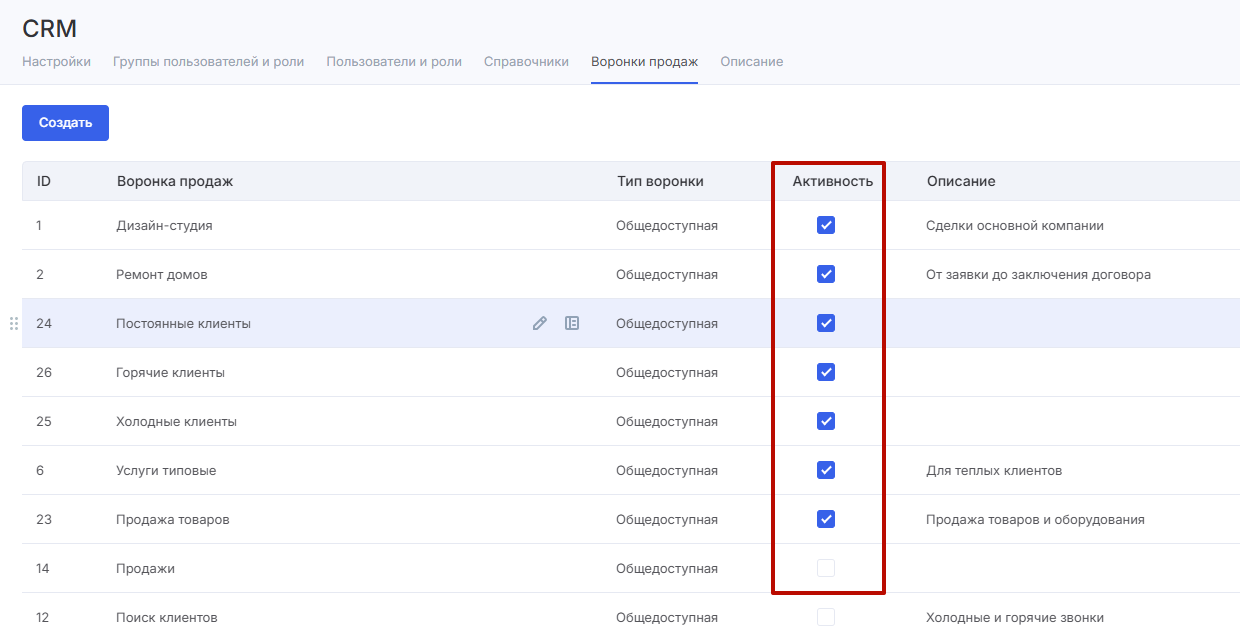Open the Описание tab
1240x641 pixels.
coord(751,62)
